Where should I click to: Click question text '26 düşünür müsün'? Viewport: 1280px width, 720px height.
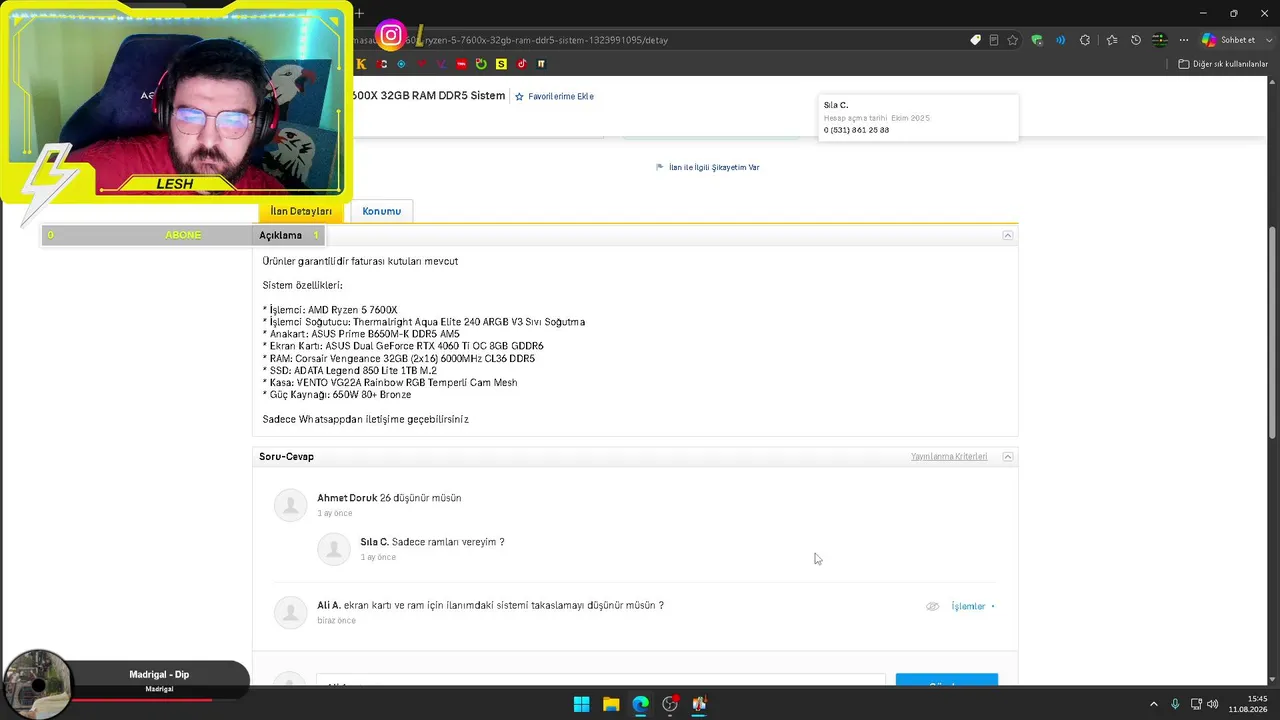point(420,498)
